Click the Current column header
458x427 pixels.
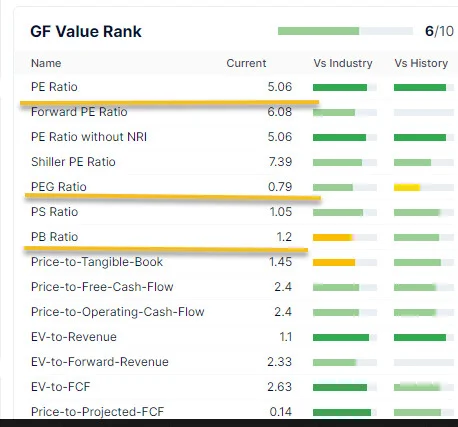[x=246, y=63]
